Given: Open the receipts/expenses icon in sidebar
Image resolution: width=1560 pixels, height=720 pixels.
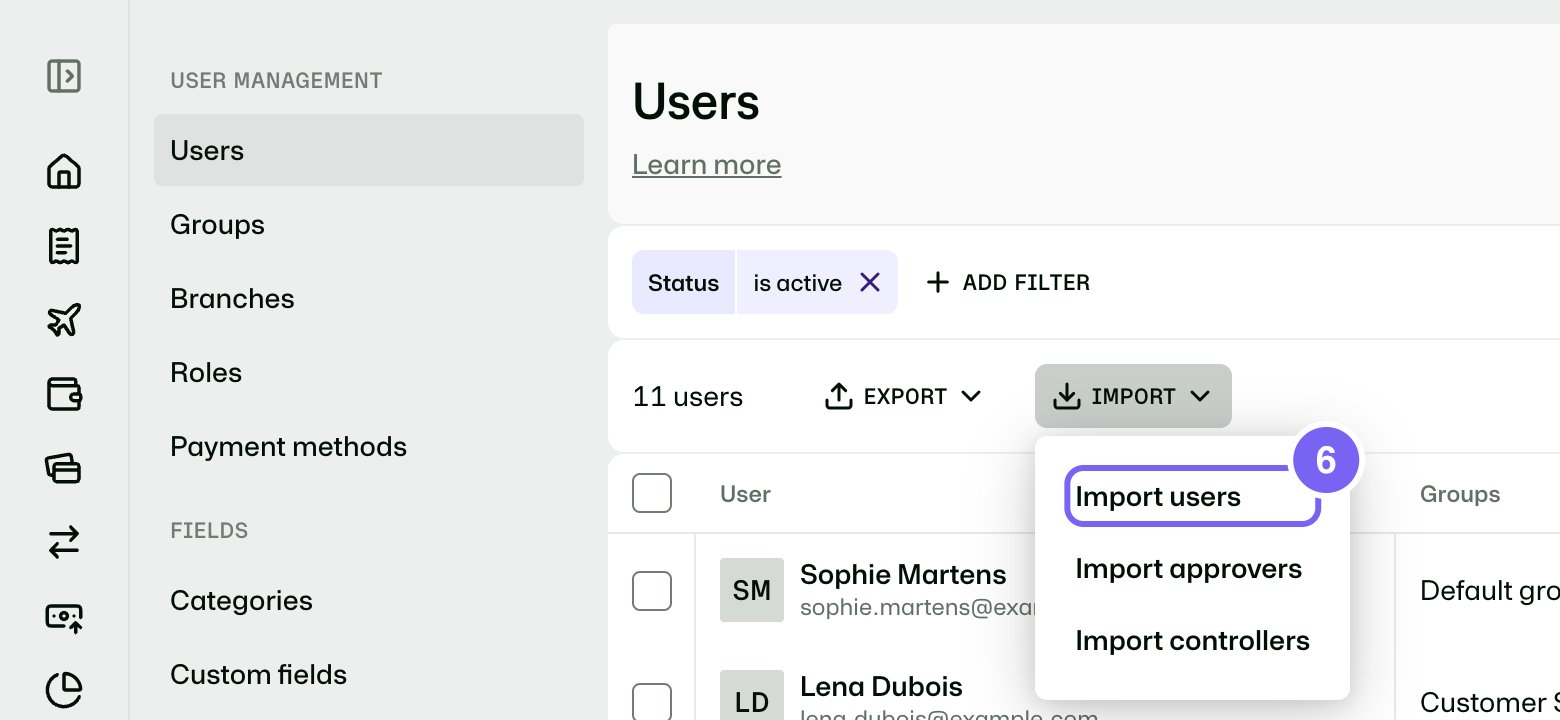Looking at the screenshot, I should click(64, 246).
